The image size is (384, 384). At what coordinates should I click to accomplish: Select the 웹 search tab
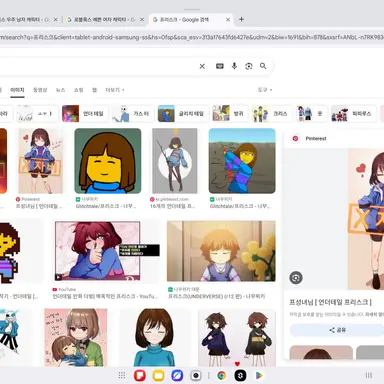click(x=94, y=90)
